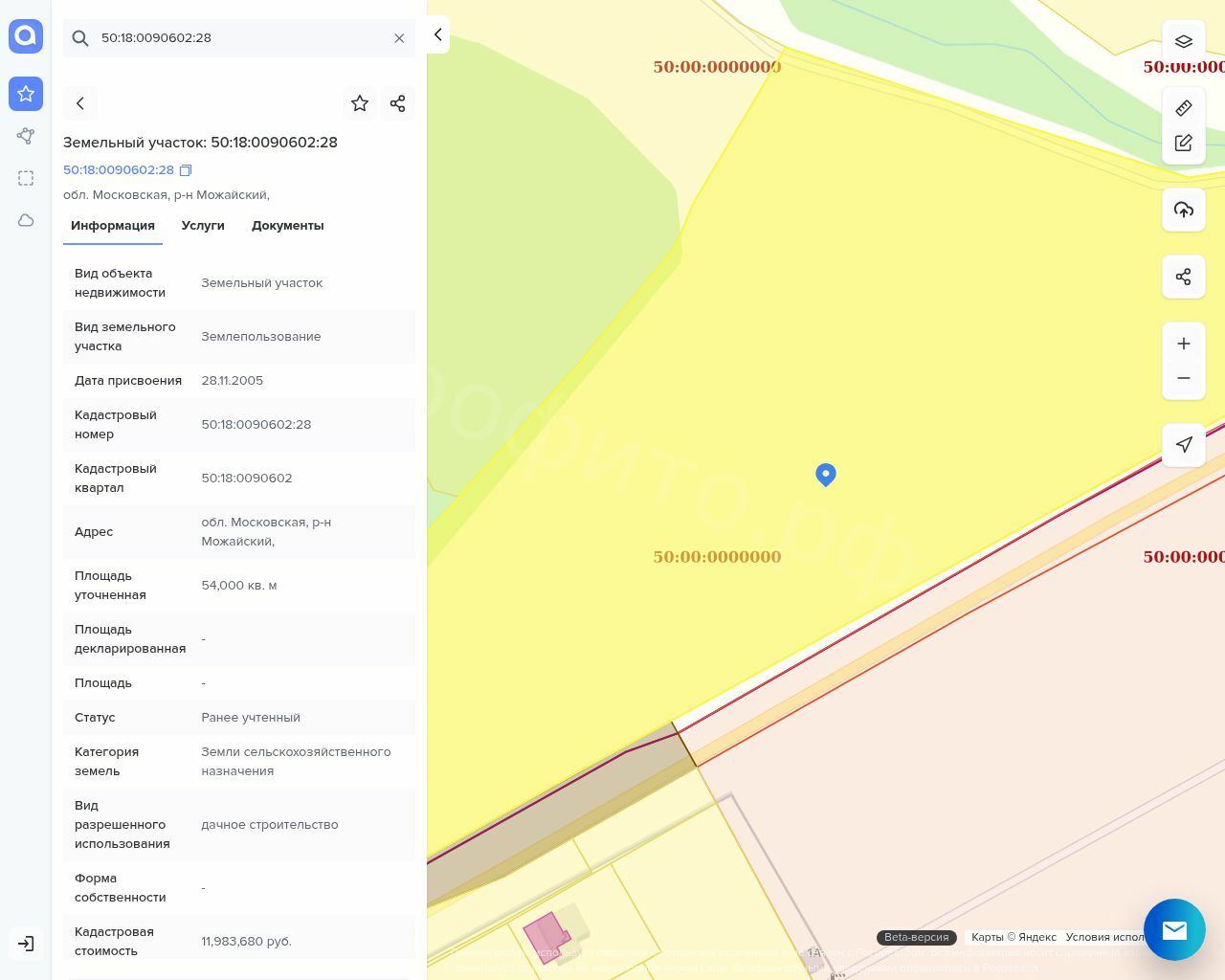Activate the map edit drawing tool

point(1184,143)
